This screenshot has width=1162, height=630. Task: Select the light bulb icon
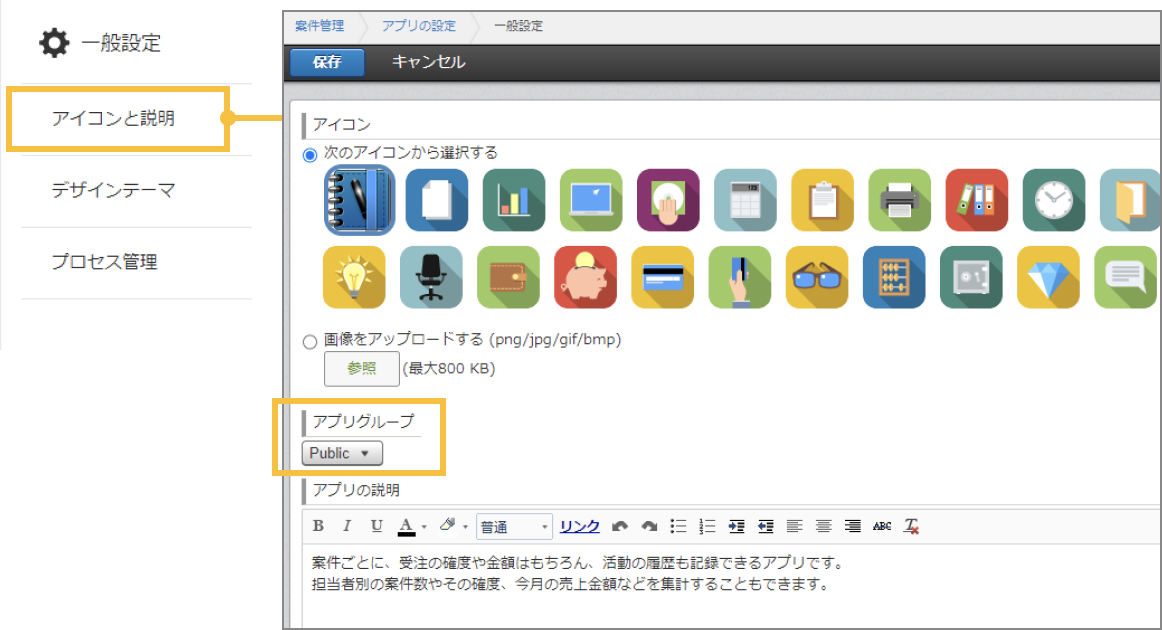pos(353,277)
